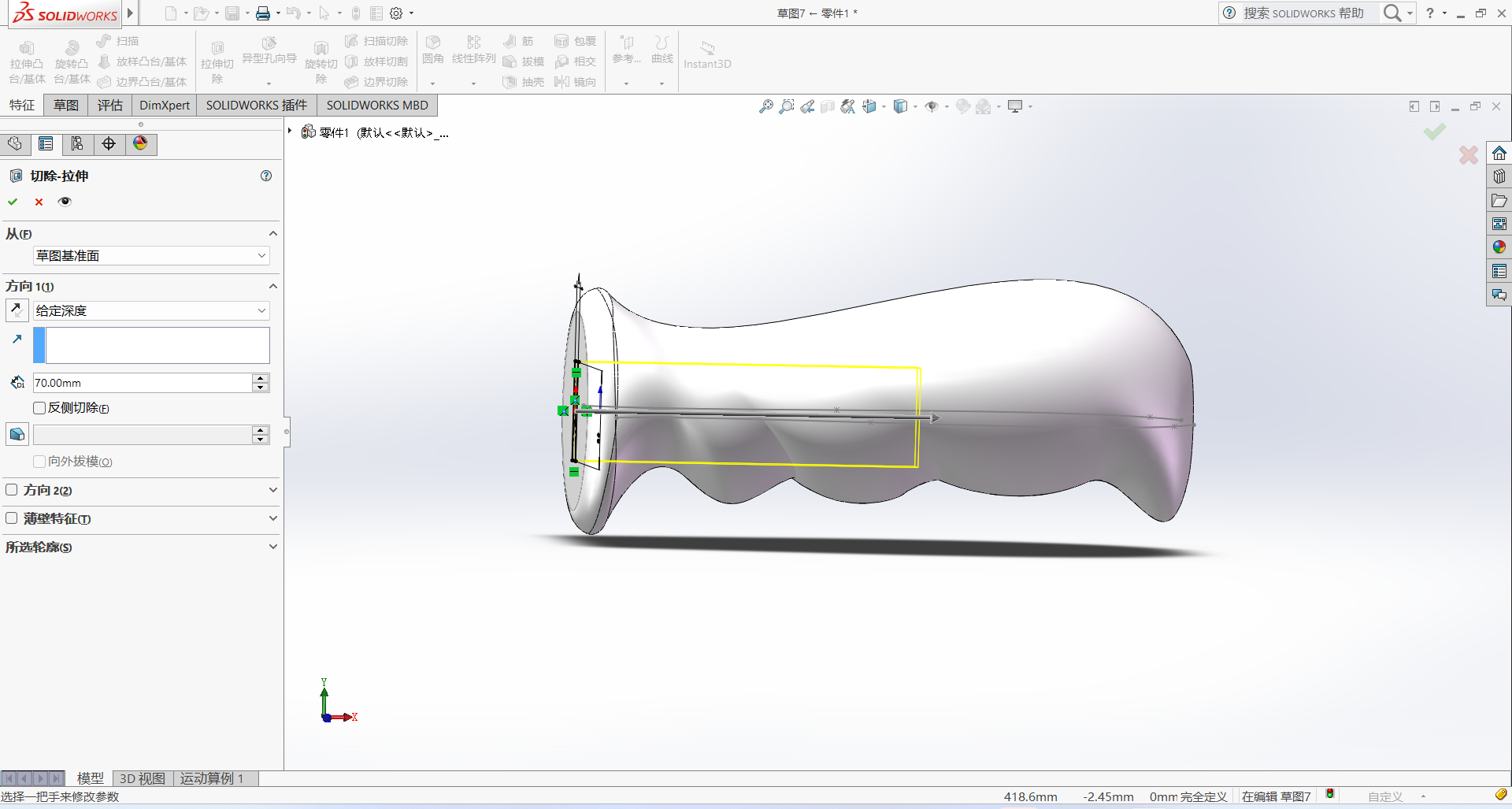Open the 给定深度 end condition dropdown
The height and width of the screenshot is (809, 1512).
click(151, 311)
